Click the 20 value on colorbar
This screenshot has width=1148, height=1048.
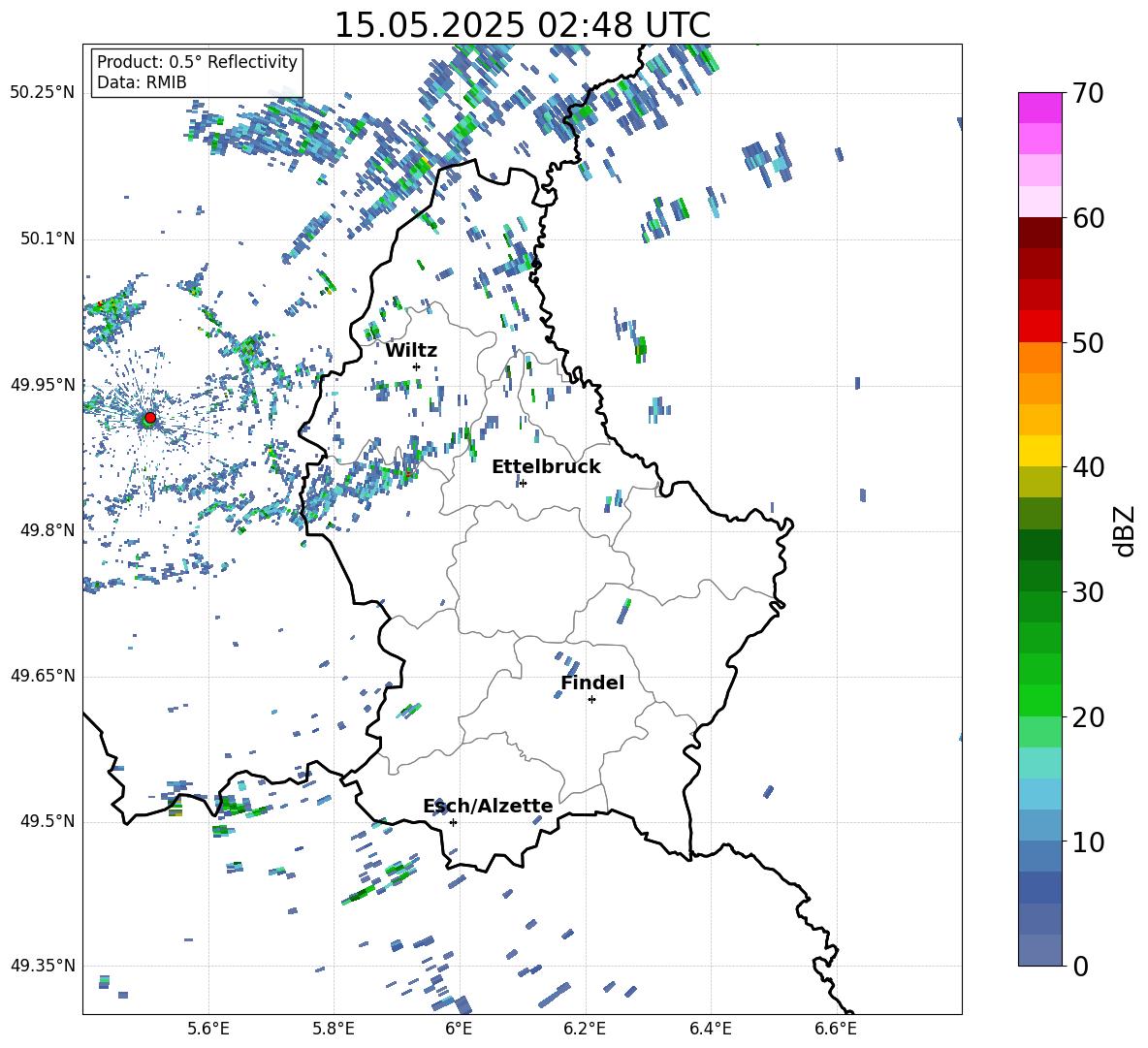pyautogui.click(x=1088, y=717)
